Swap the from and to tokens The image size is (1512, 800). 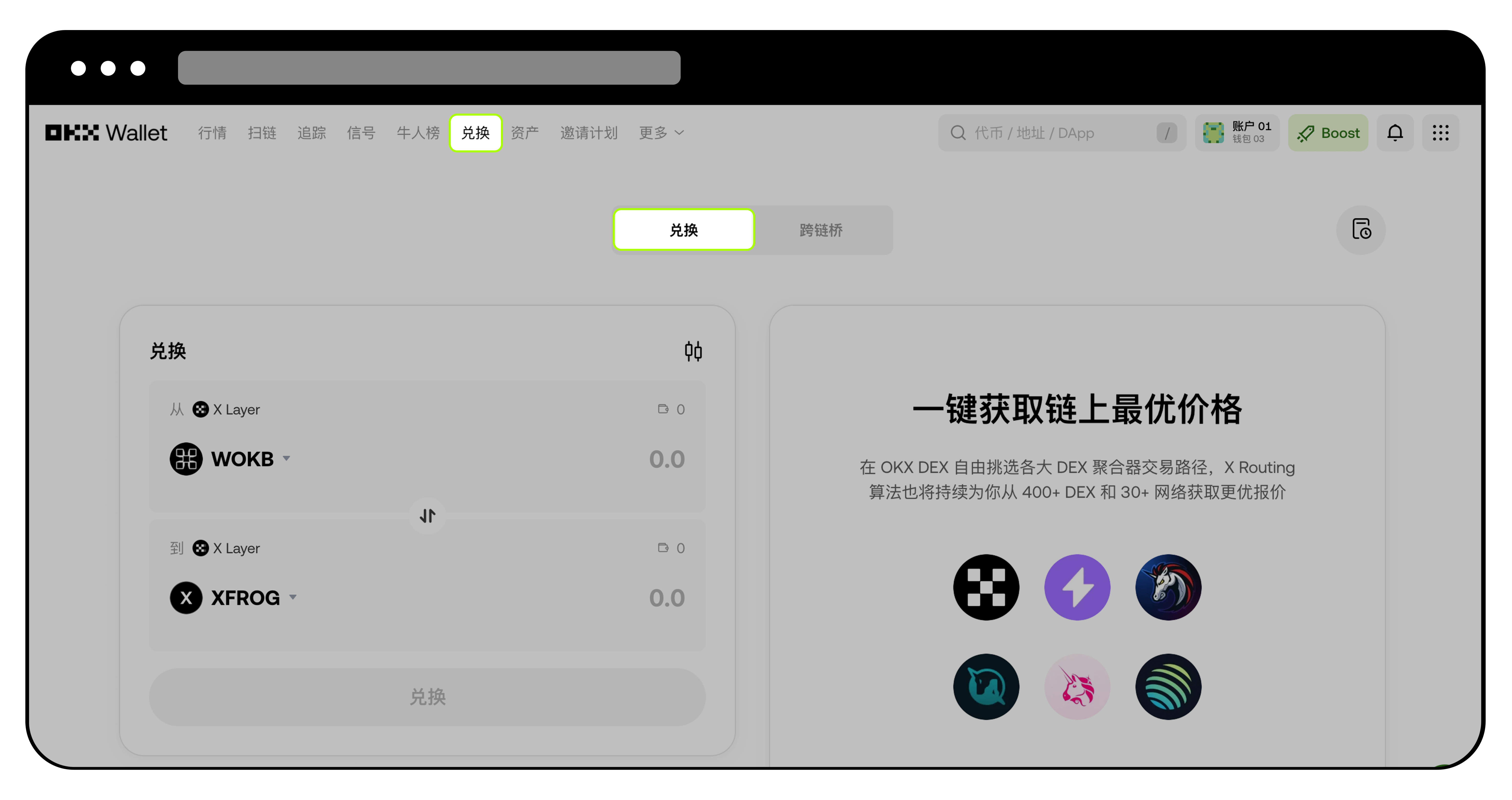[x=427, y=516]
